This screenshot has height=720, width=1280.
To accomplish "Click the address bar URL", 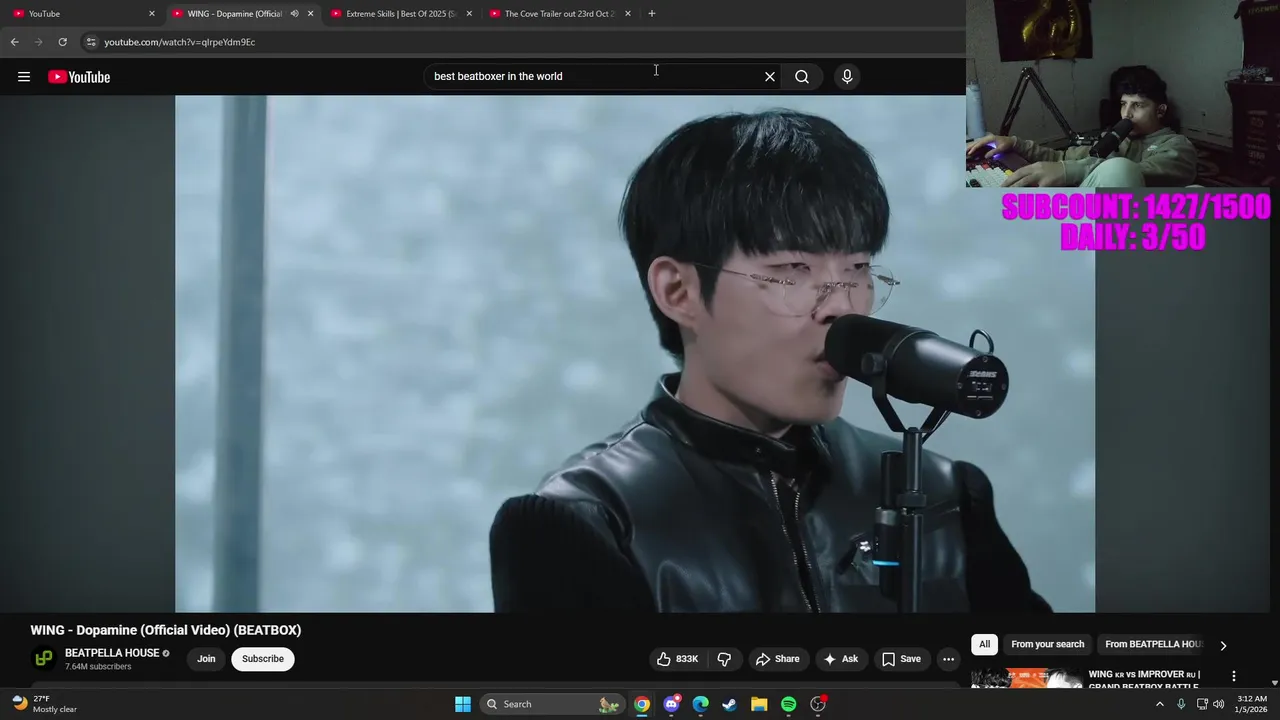I will [180, 42].
